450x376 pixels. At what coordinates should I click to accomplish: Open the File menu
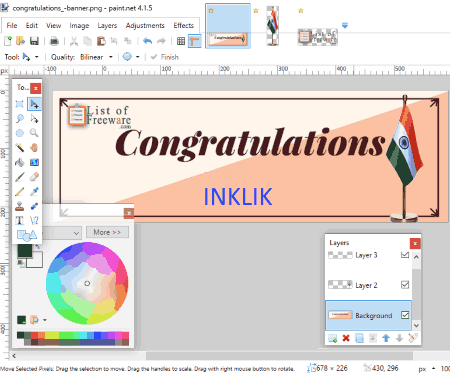12,25
